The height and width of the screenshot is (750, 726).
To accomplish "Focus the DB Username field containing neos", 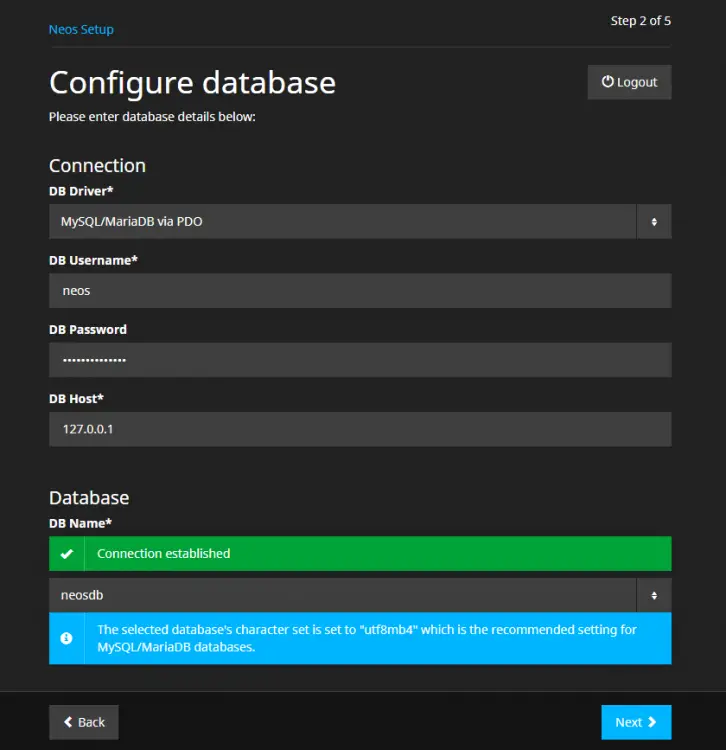I will 360,291.
